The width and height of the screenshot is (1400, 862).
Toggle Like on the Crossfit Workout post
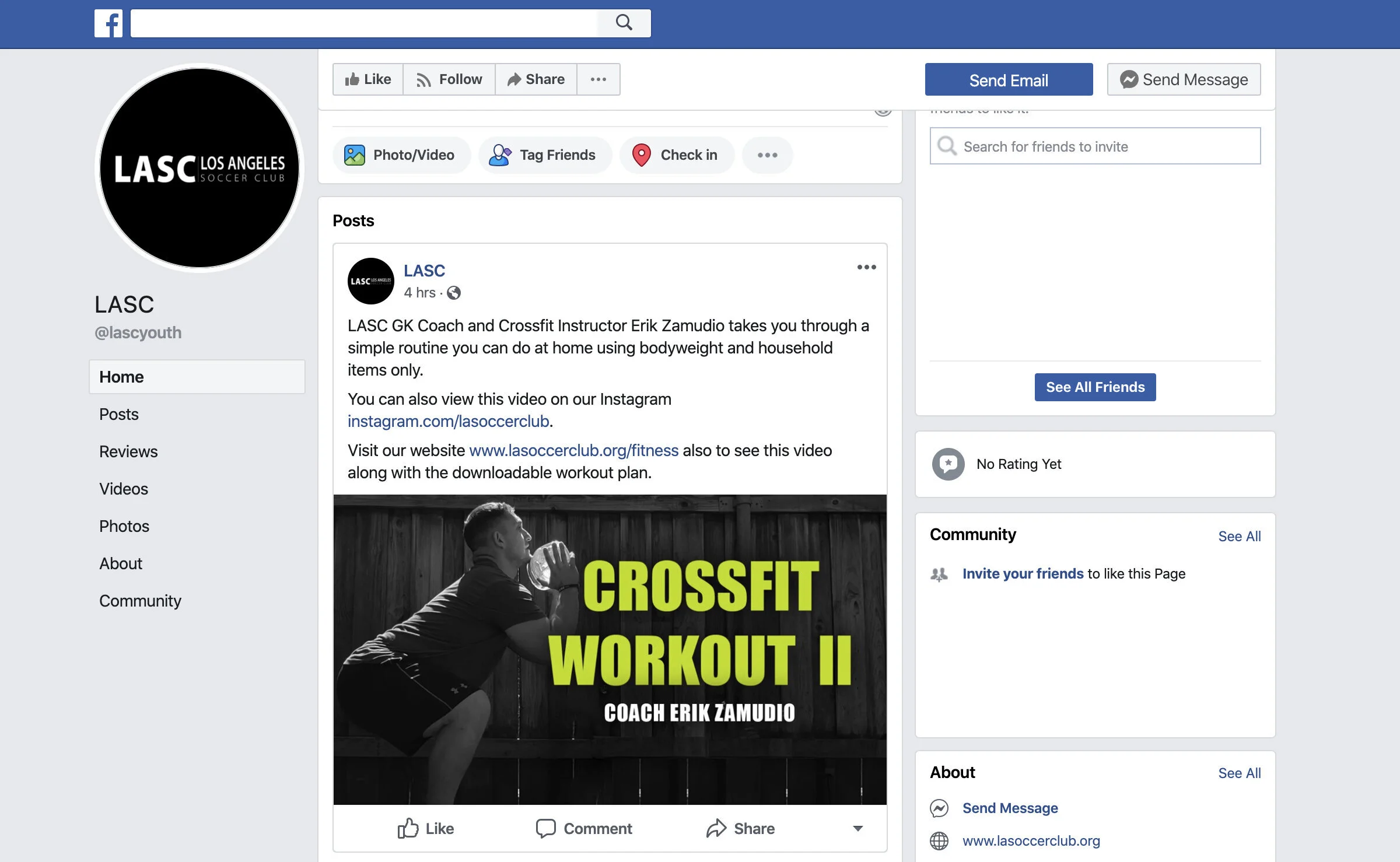click(425, 828)
